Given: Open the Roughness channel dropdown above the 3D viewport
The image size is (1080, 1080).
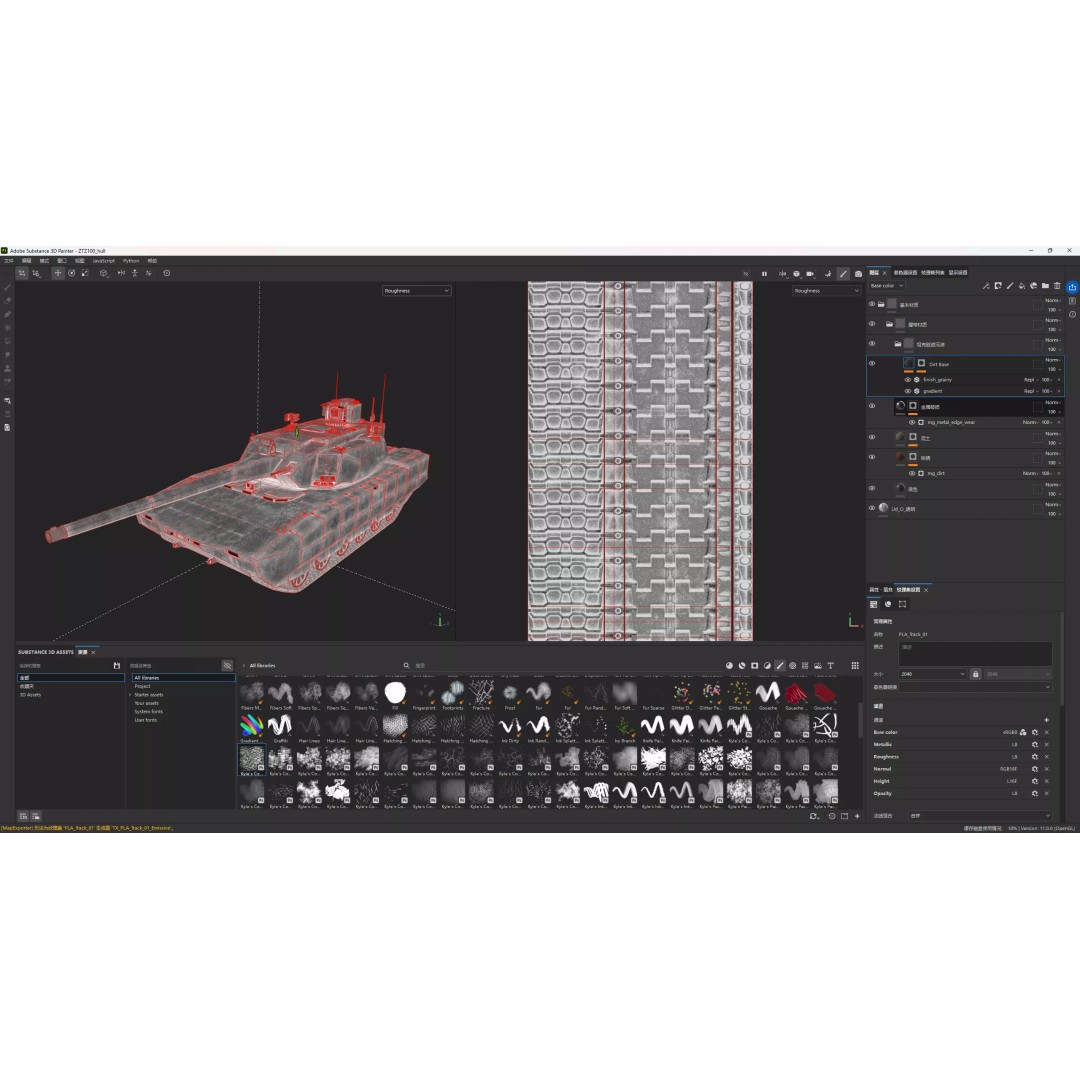Looking at the screenshot, I should pos(417,291).
